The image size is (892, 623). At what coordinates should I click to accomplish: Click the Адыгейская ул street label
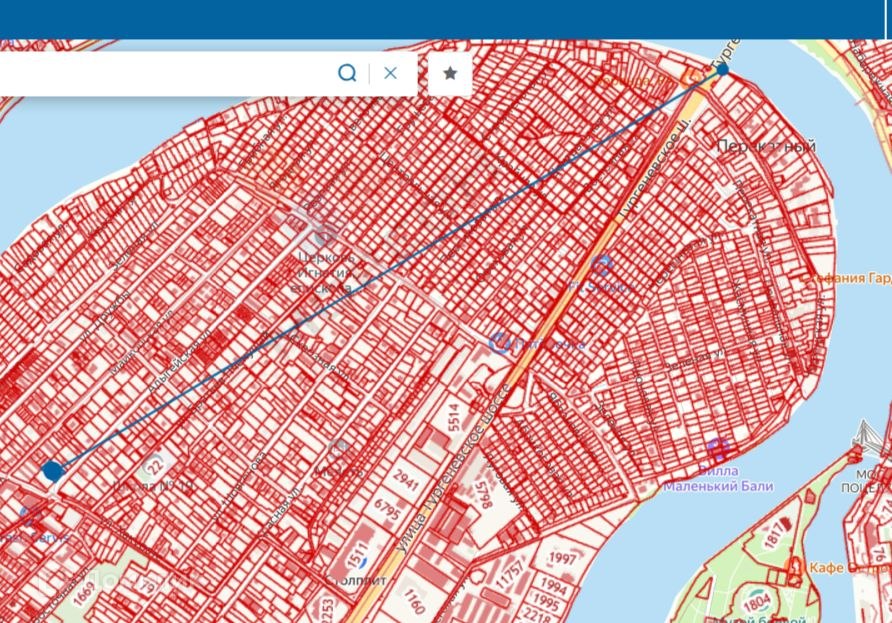[179, 361]
